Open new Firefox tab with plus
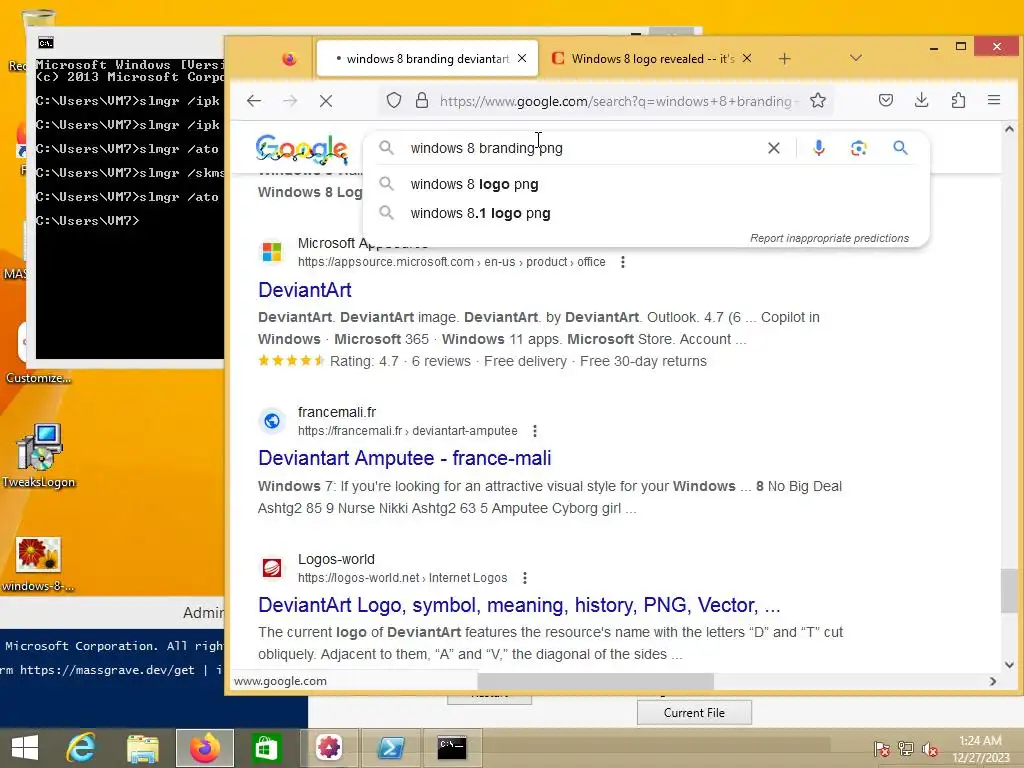The image size is (1024, 768). pyautogui.click(x=784, y=59)
